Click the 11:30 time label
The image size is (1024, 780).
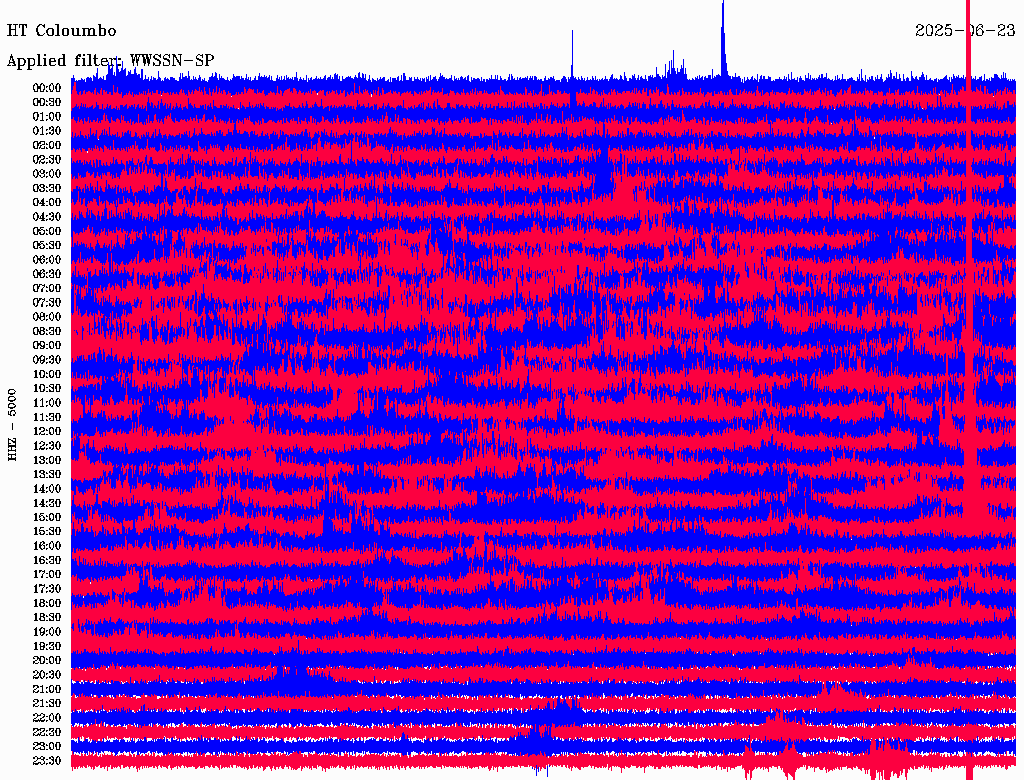[x=47, y=417]
